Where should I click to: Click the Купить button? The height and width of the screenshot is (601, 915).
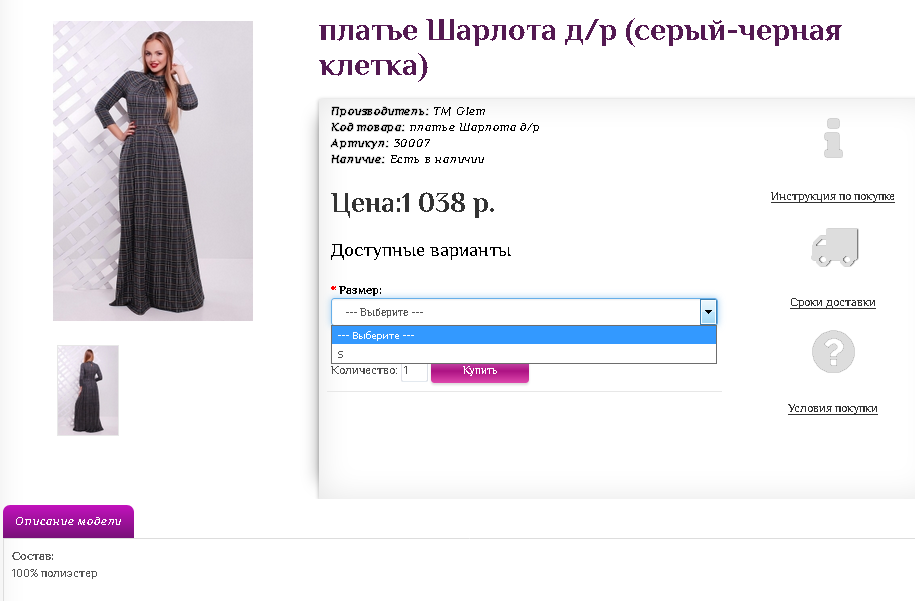tap(480, 372)
